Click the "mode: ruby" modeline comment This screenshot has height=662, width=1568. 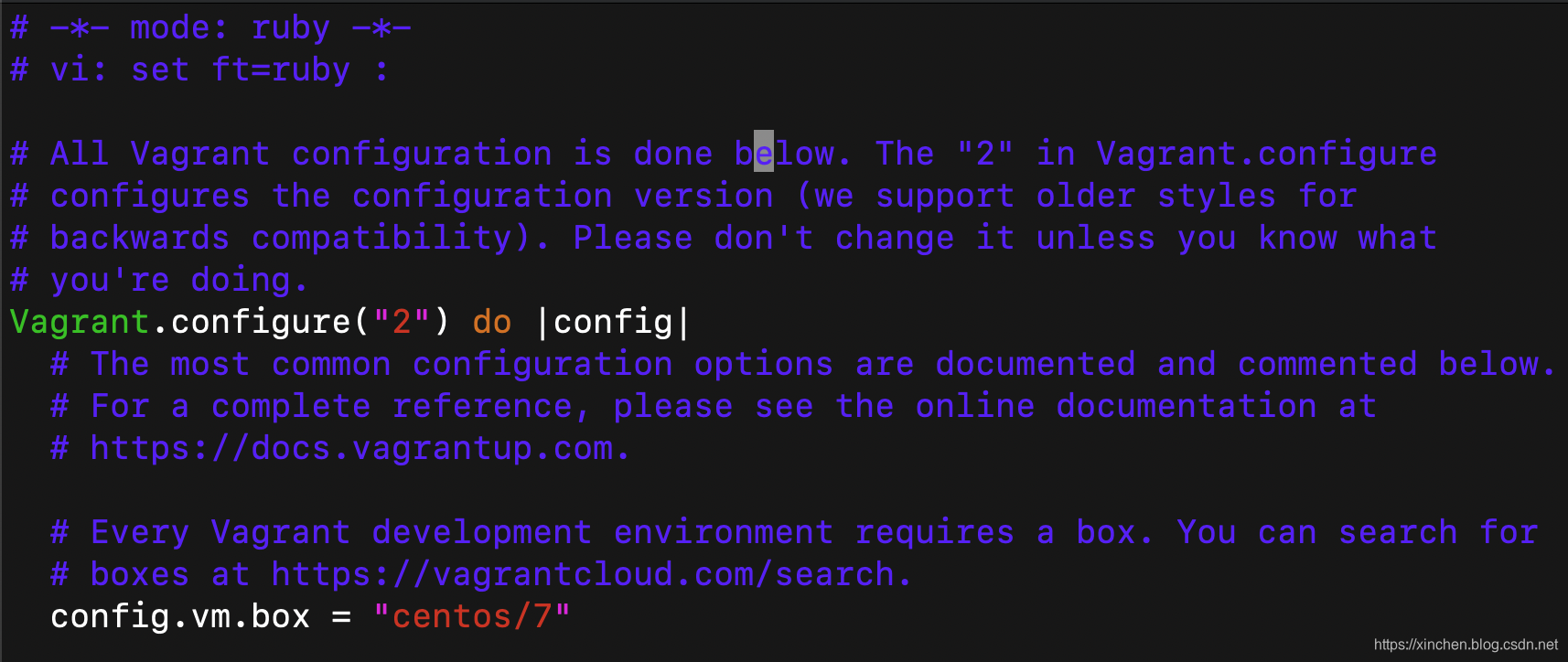click(x=230, y=27)
